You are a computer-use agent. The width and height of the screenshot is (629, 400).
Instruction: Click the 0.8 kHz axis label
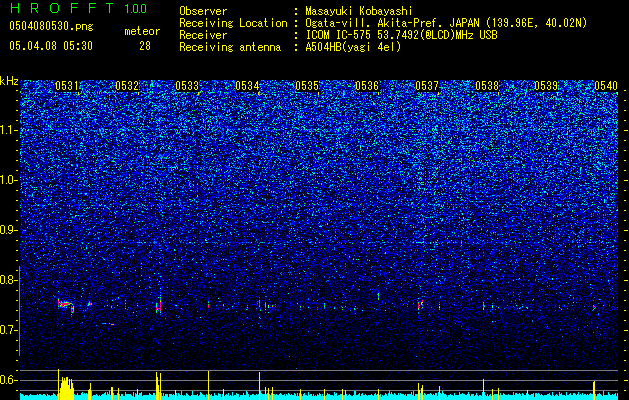click(9, 280)
